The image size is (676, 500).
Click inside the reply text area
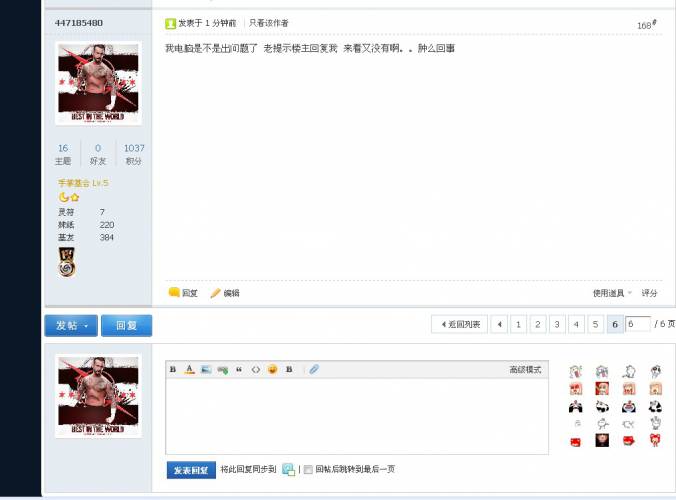tap(357, 416)
